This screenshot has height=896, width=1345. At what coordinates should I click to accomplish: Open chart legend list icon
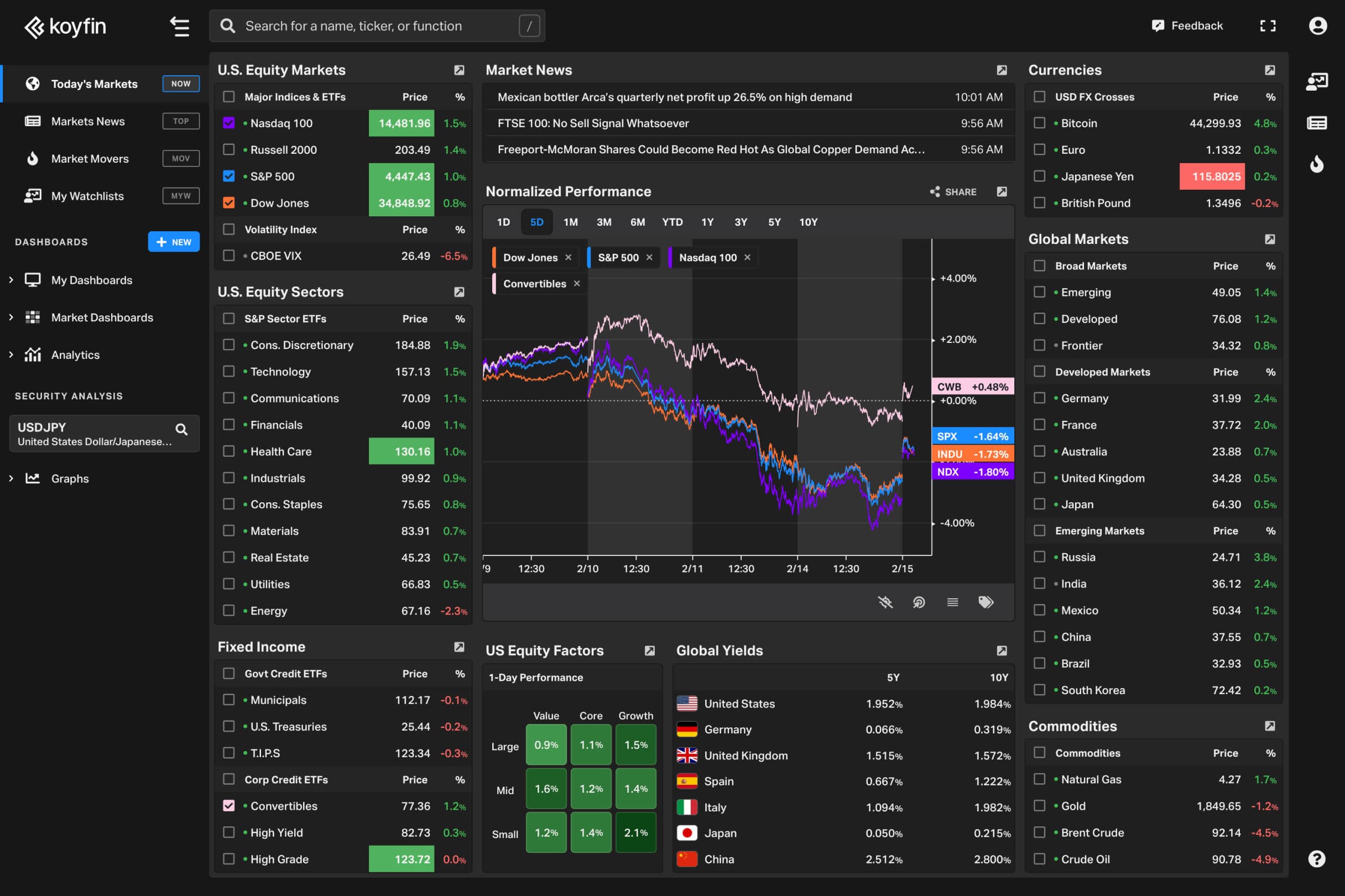952,602
